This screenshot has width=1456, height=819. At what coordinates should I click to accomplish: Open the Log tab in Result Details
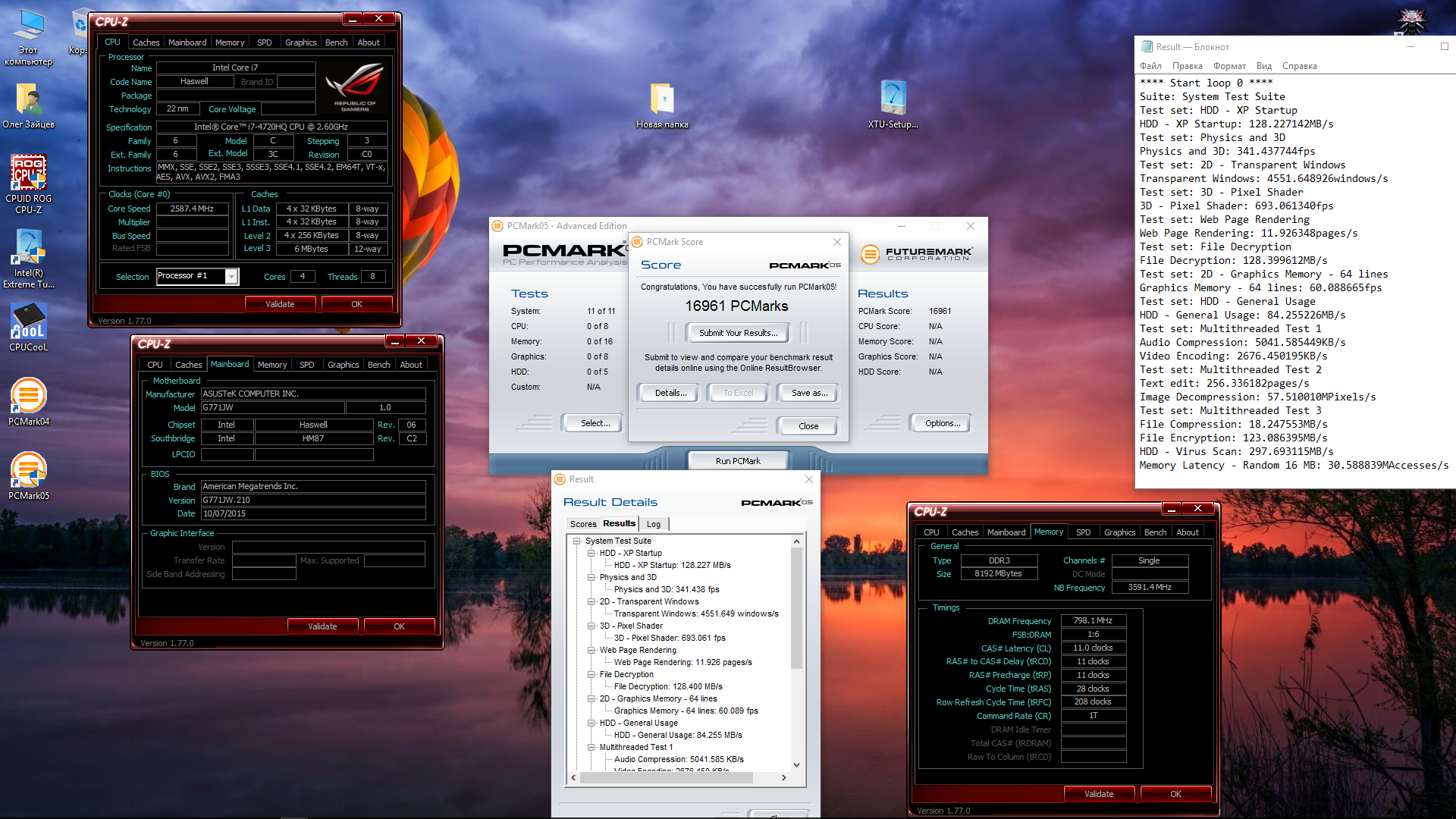[654, 524]
